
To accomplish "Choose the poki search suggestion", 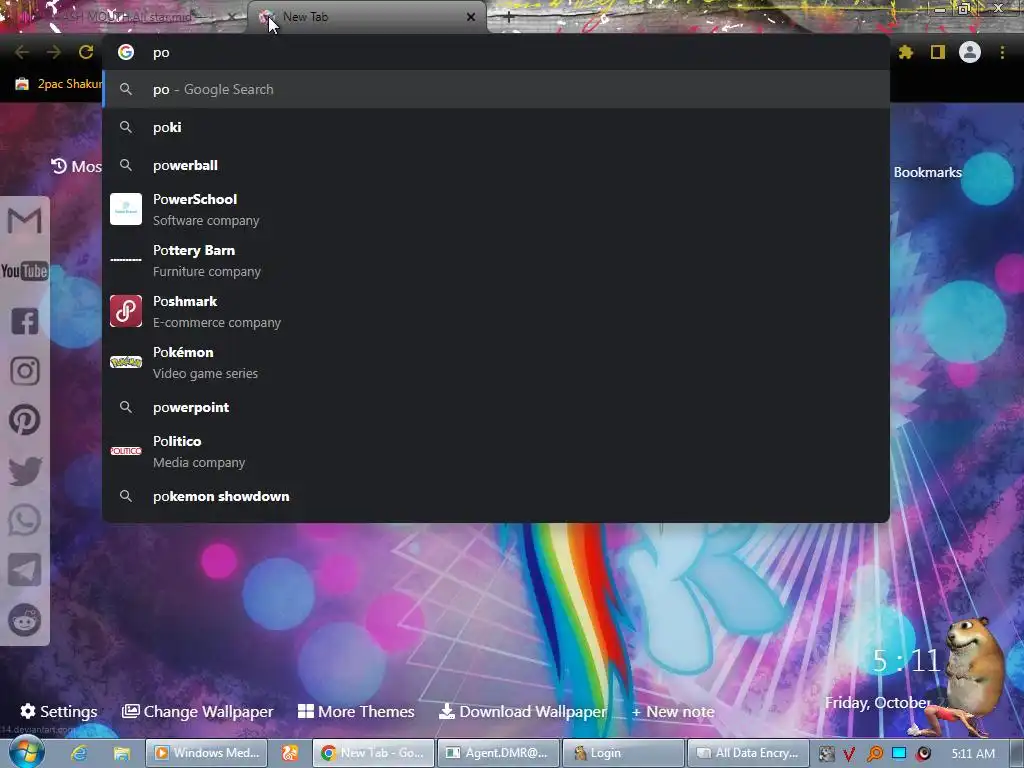I will [x=496, y=127].
